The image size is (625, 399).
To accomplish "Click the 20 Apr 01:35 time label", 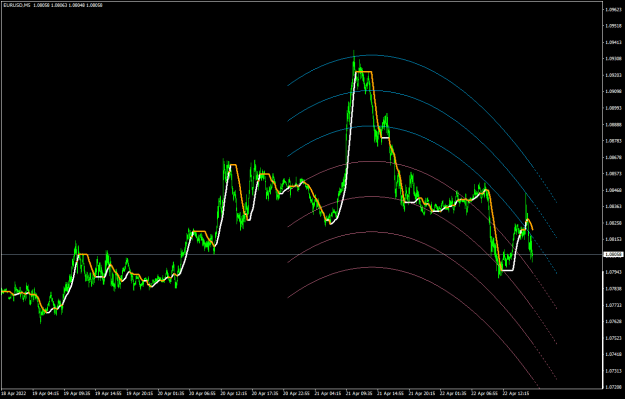I will [171, 393].
